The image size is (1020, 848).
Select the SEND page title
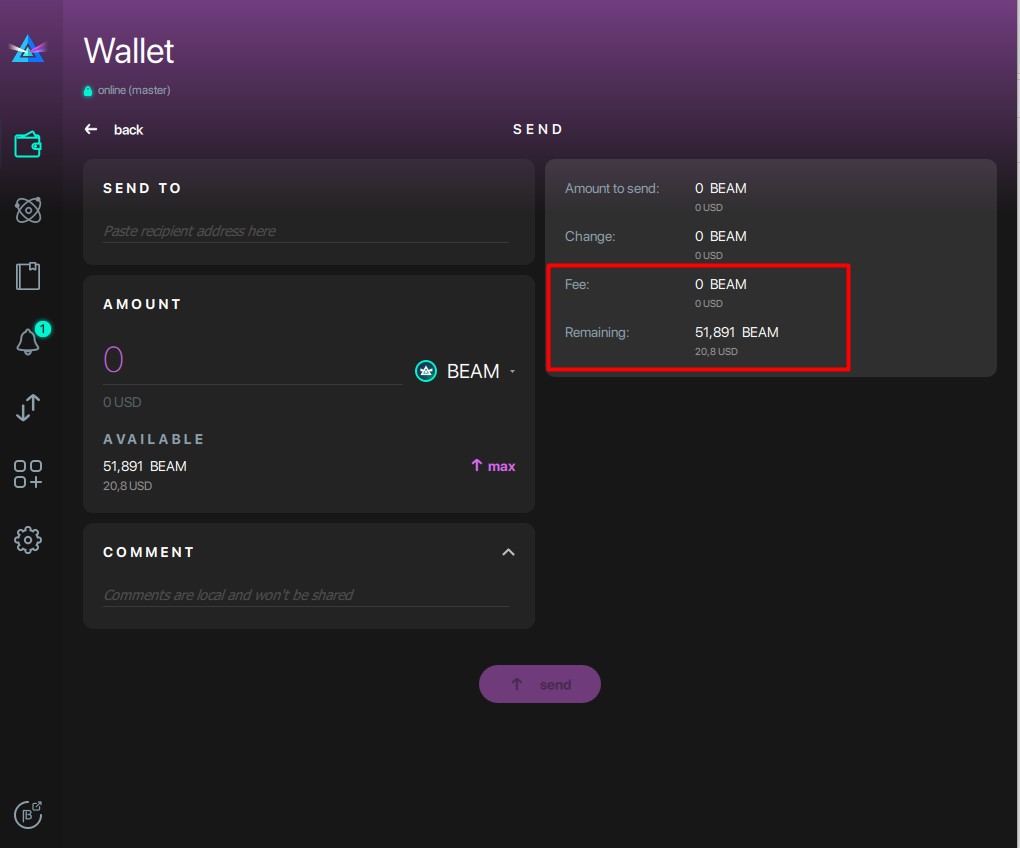[x=538, y=129]
